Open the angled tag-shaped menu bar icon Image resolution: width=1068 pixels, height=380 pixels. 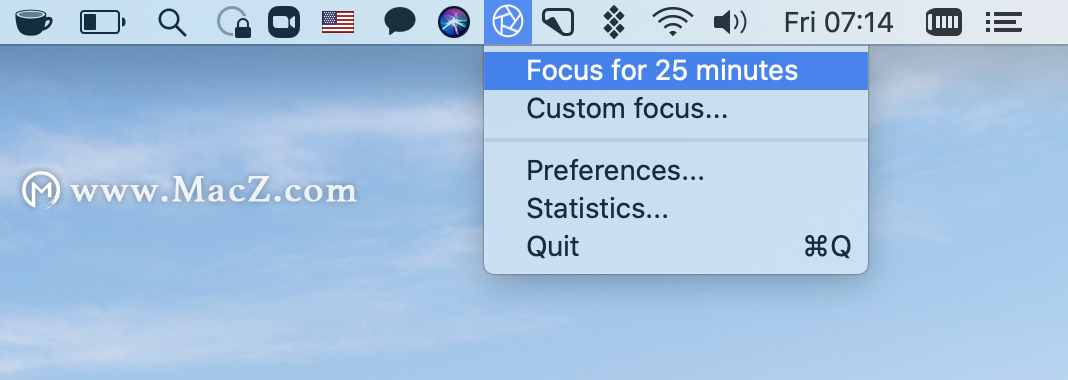(558, 22)
